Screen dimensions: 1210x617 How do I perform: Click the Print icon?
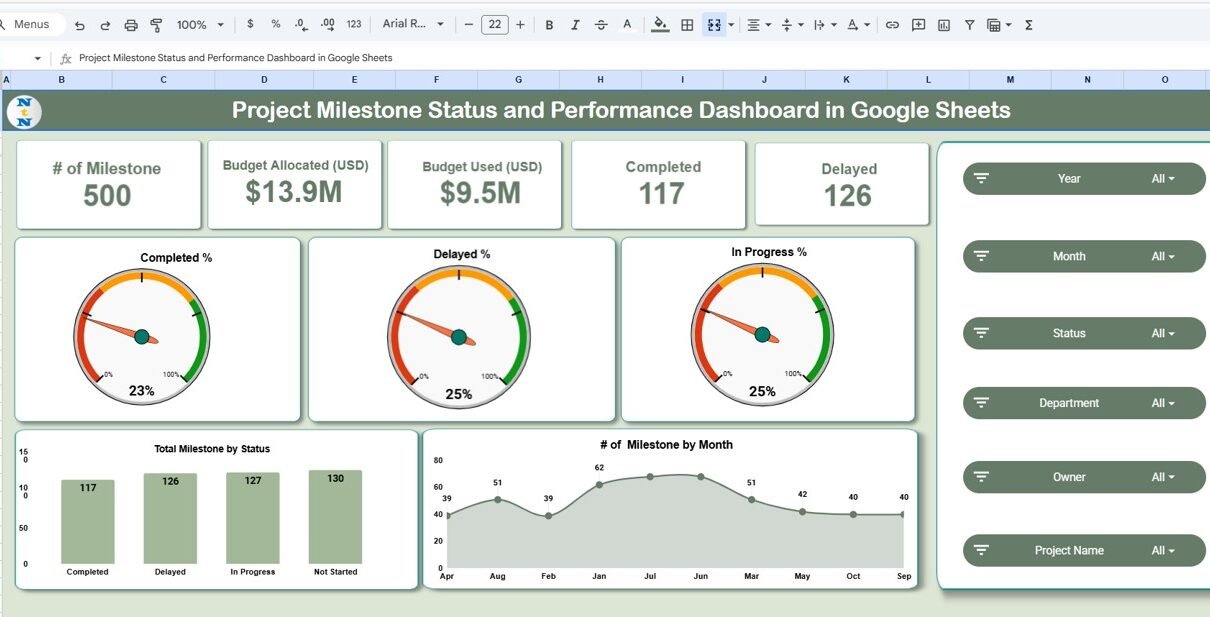(x=131, y=25)
